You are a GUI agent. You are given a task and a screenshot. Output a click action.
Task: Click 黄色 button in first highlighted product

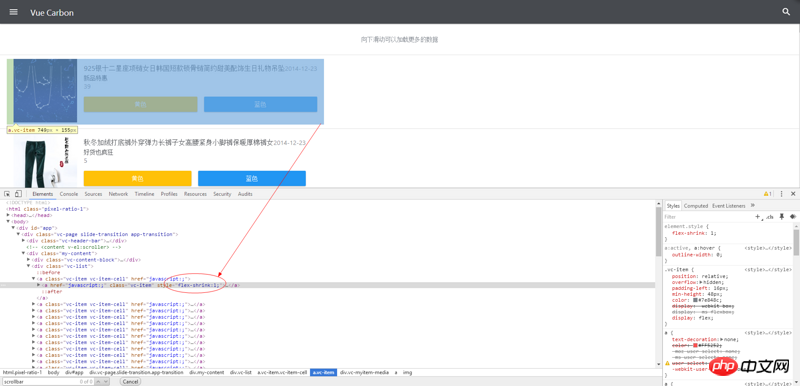(140, 104)
